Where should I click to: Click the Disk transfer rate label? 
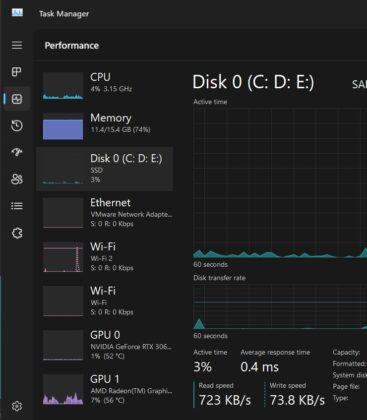219,278
